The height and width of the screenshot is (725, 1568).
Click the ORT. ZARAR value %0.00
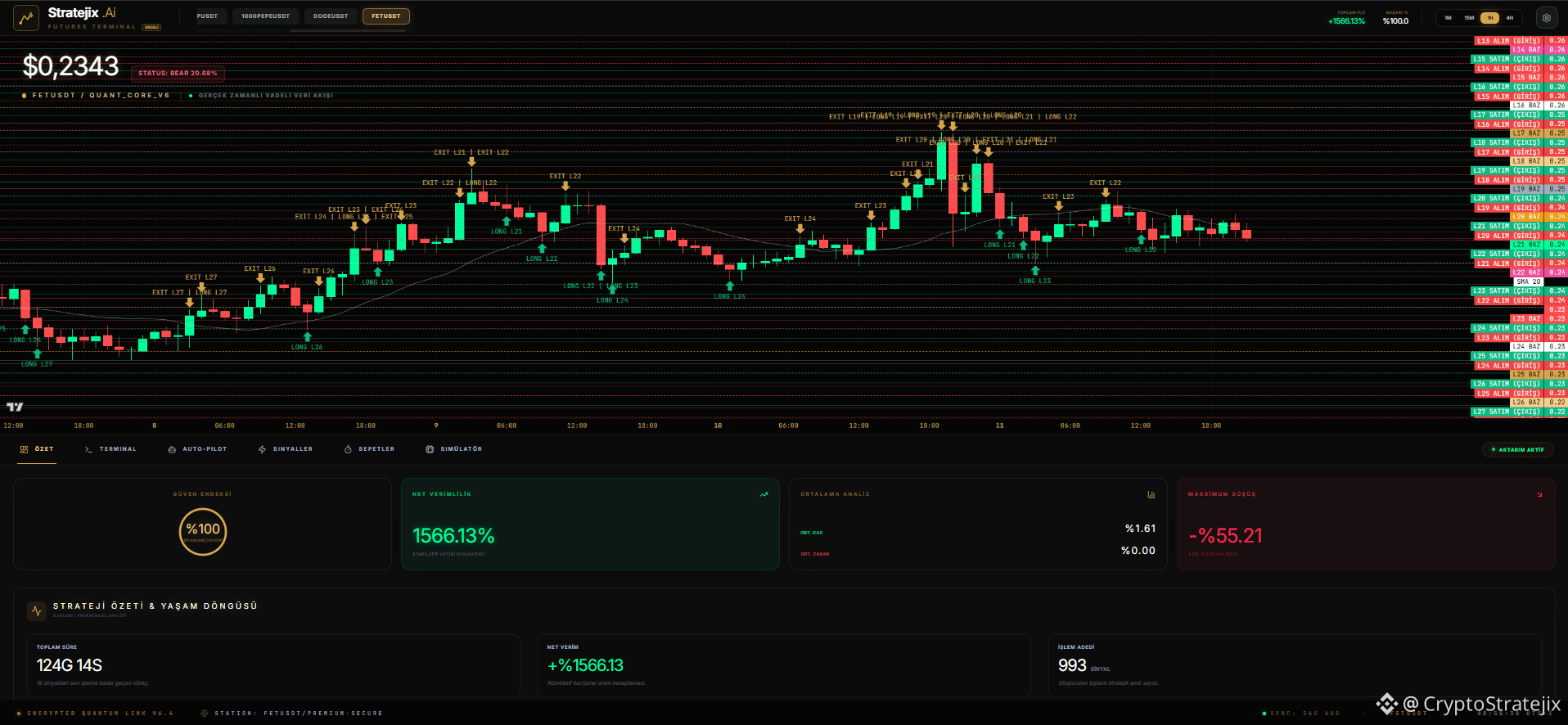coord(1138,551)
